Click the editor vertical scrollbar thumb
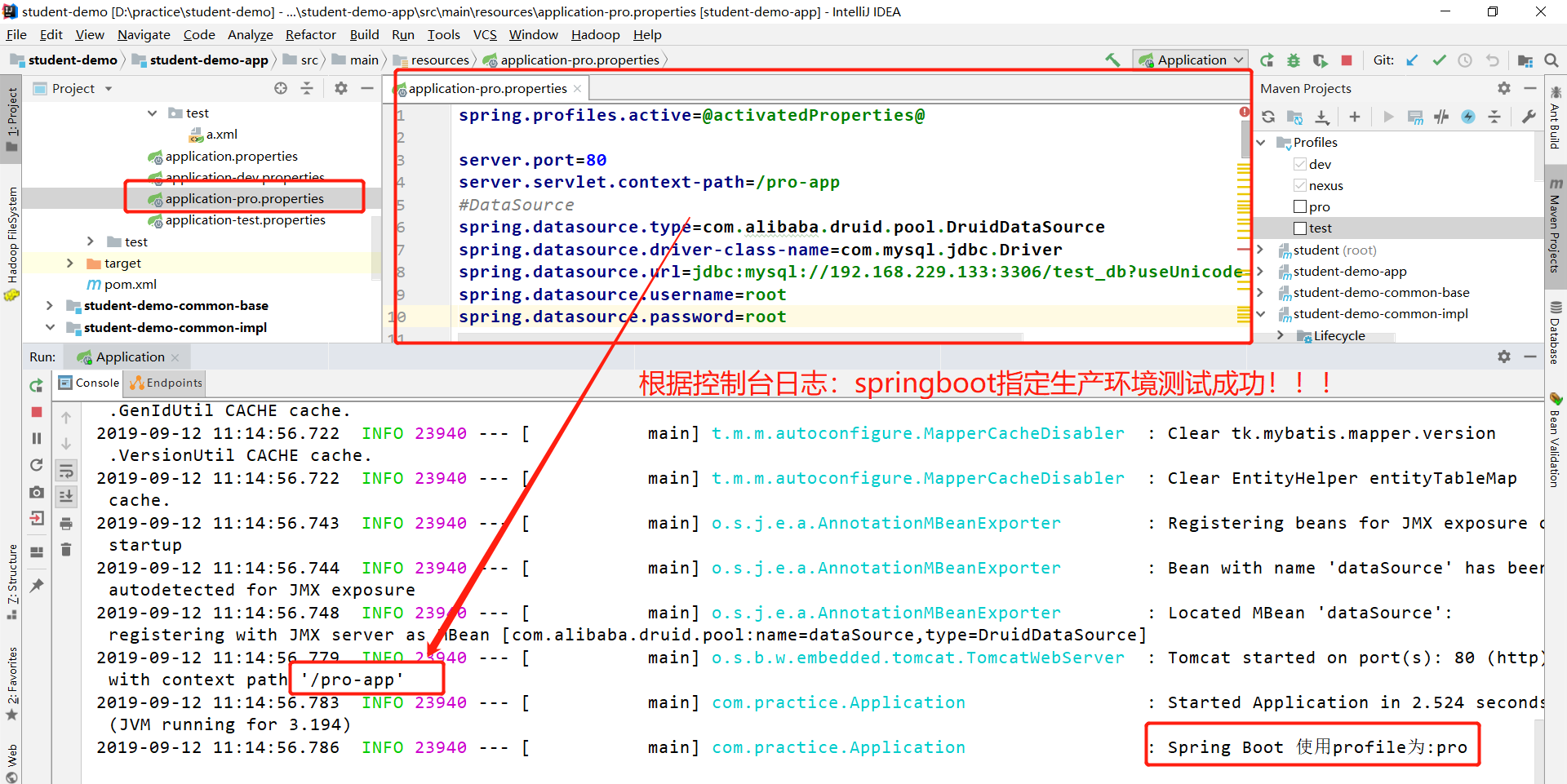 point(1245,139)
